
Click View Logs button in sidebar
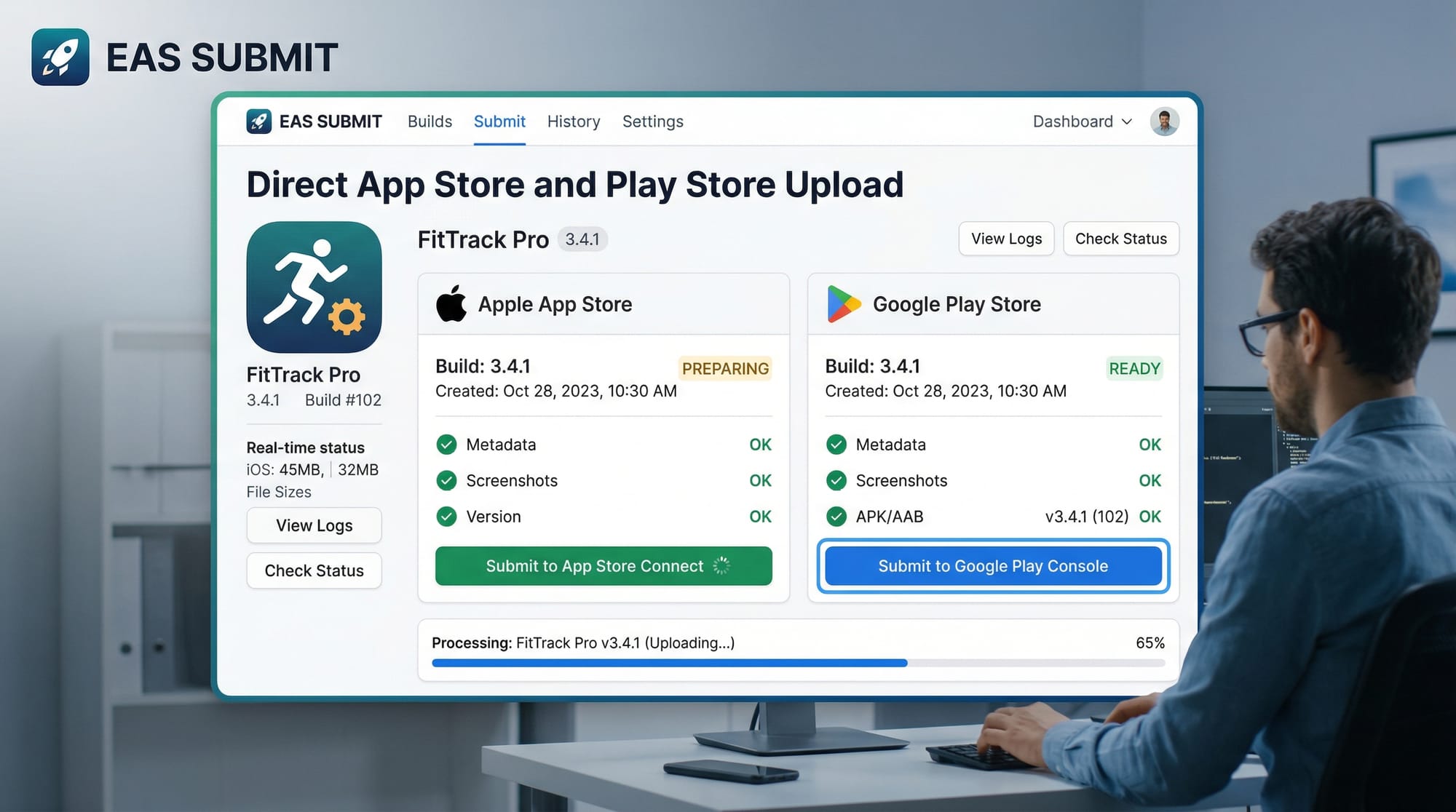(314, 525)
